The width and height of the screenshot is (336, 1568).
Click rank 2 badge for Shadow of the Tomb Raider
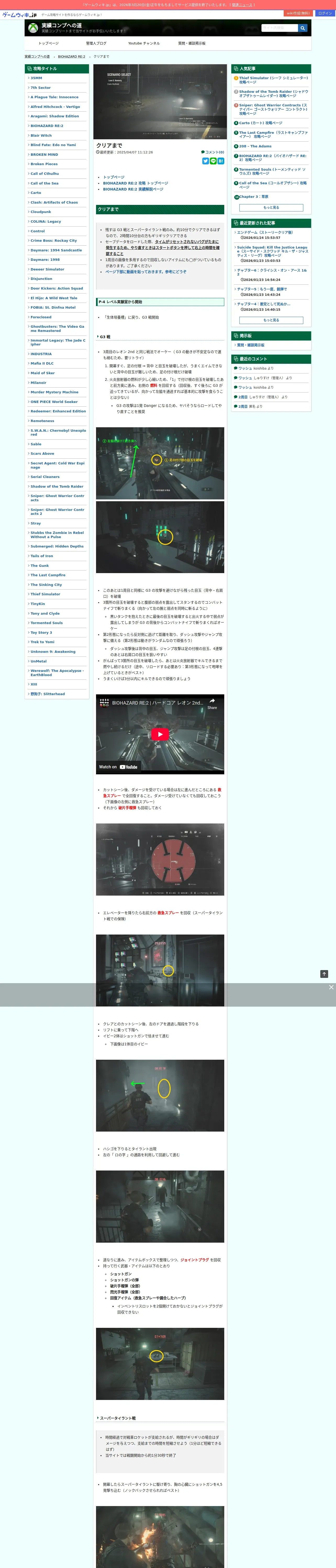pos(236,92)
